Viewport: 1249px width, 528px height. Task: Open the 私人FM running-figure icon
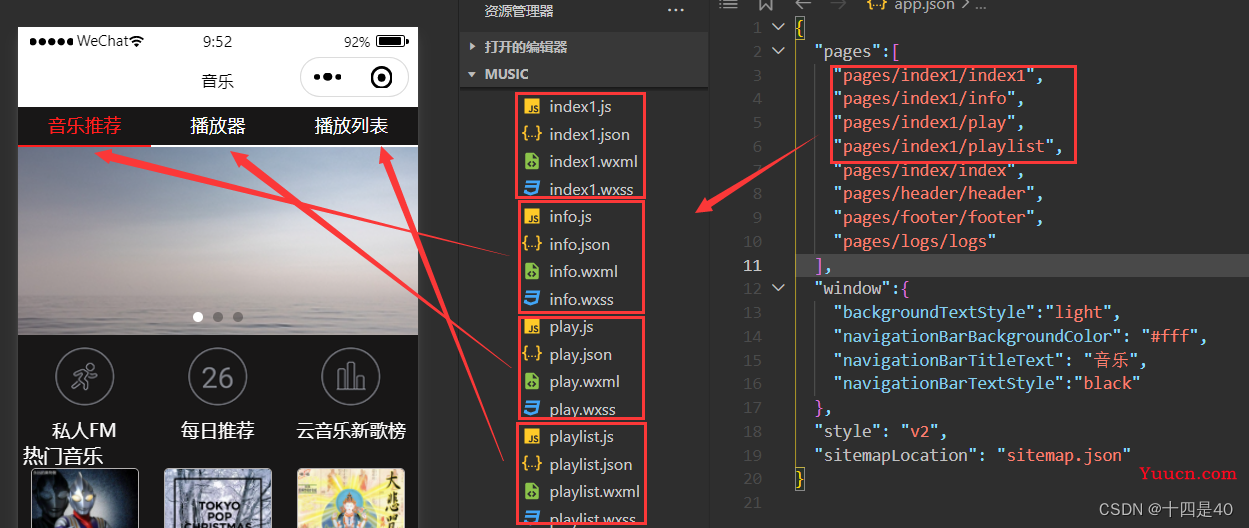[x=85, y=377]
